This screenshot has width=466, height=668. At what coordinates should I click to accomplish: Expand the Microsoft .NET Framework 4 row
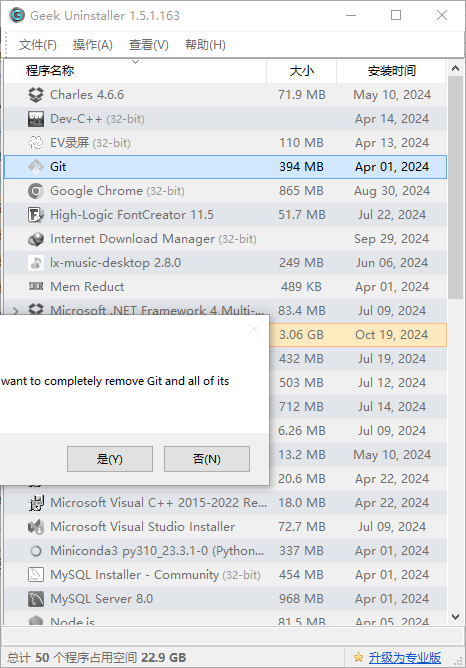coord(15,311)
